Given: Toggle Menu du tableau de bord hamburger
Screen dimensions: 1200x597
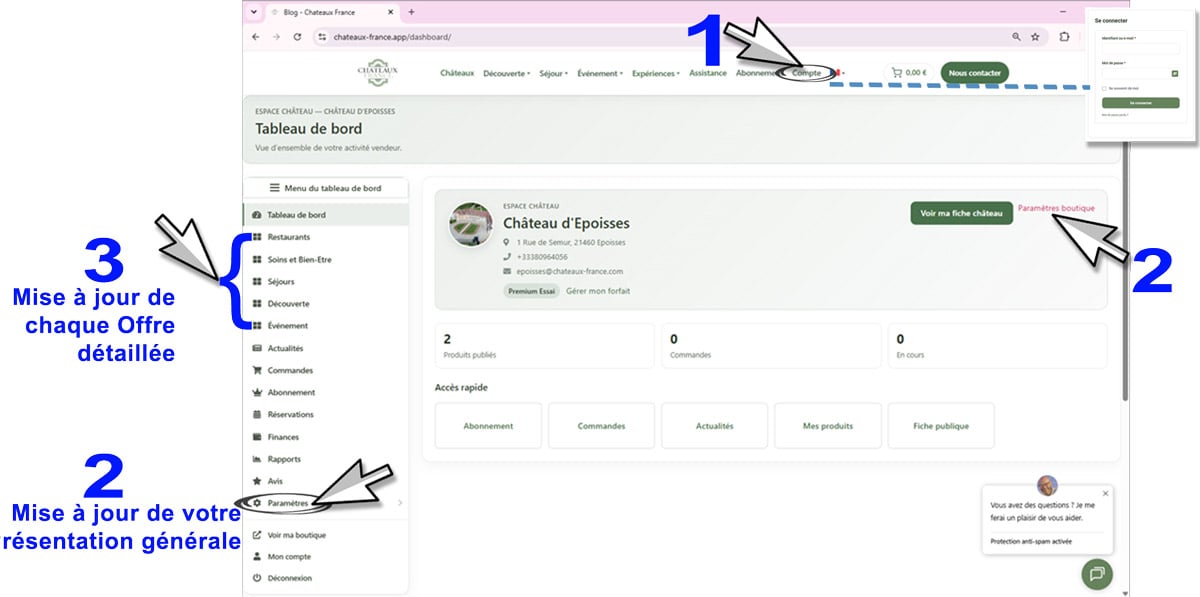Looking at the screenshot, I should point(275,188).
